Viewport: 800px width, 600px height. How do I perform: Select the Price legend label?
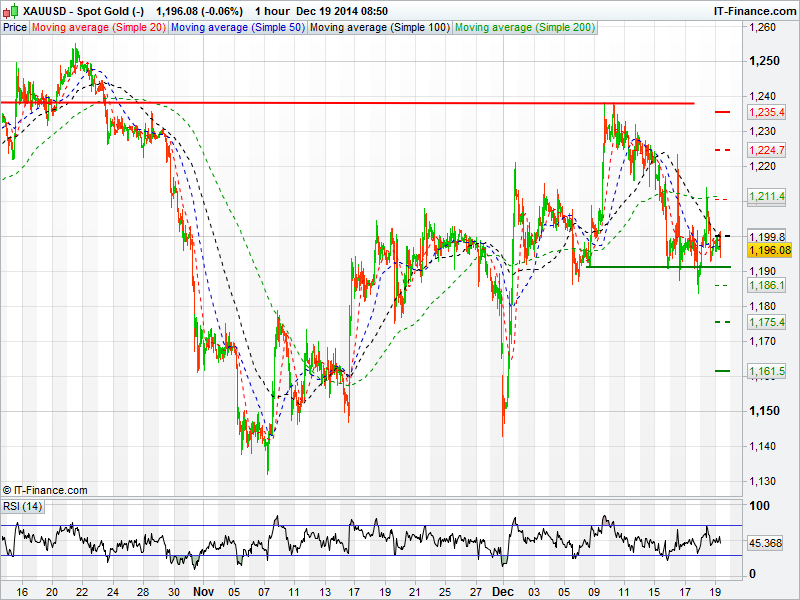click(15, 28)
